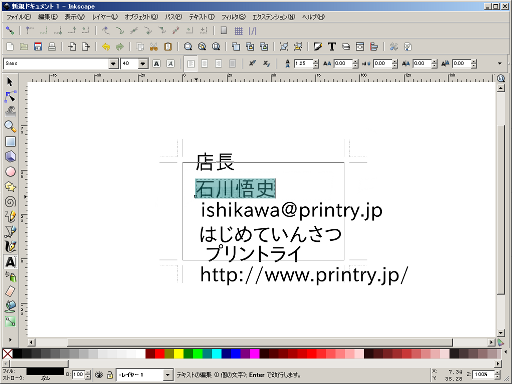512x384 pixels.
Task: Set text alignment to right
Action: click(x=219, y=63)
